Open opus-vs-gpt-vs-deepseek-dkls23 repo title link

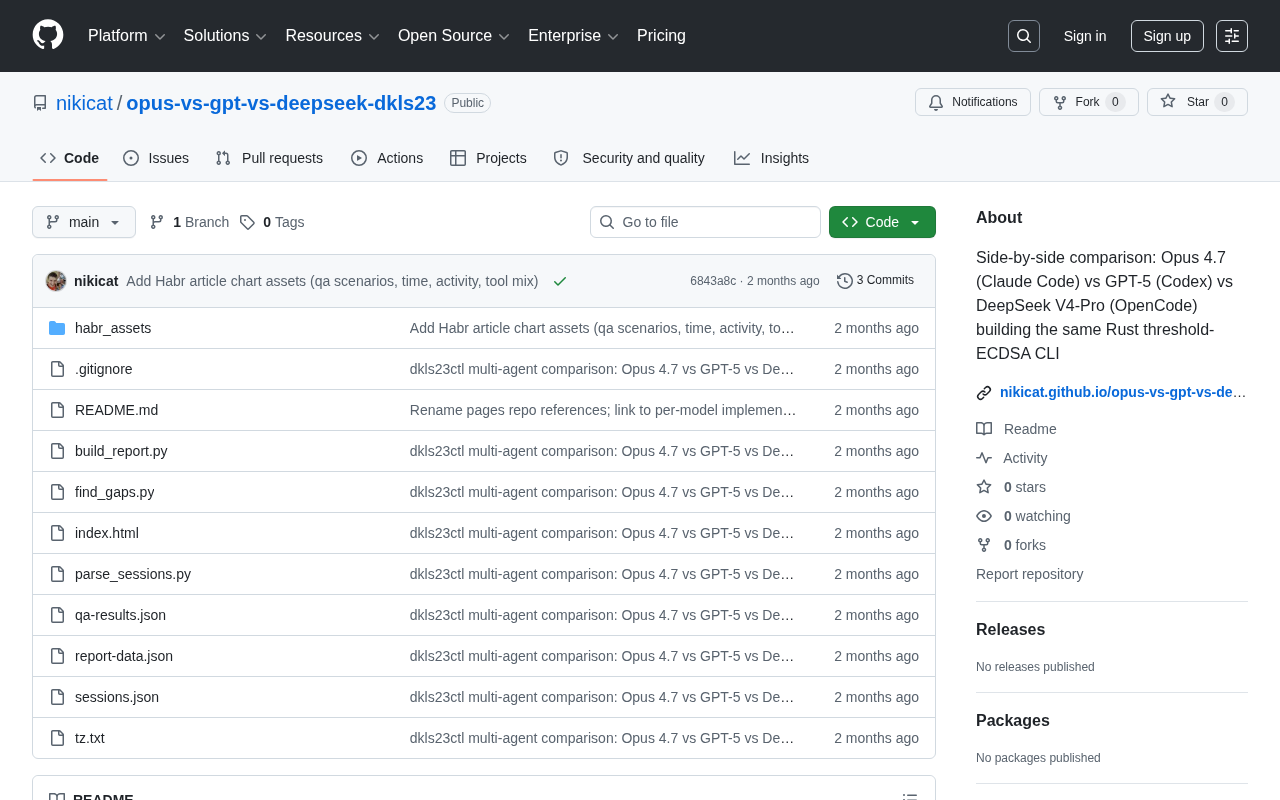click(x=281, y=103)
